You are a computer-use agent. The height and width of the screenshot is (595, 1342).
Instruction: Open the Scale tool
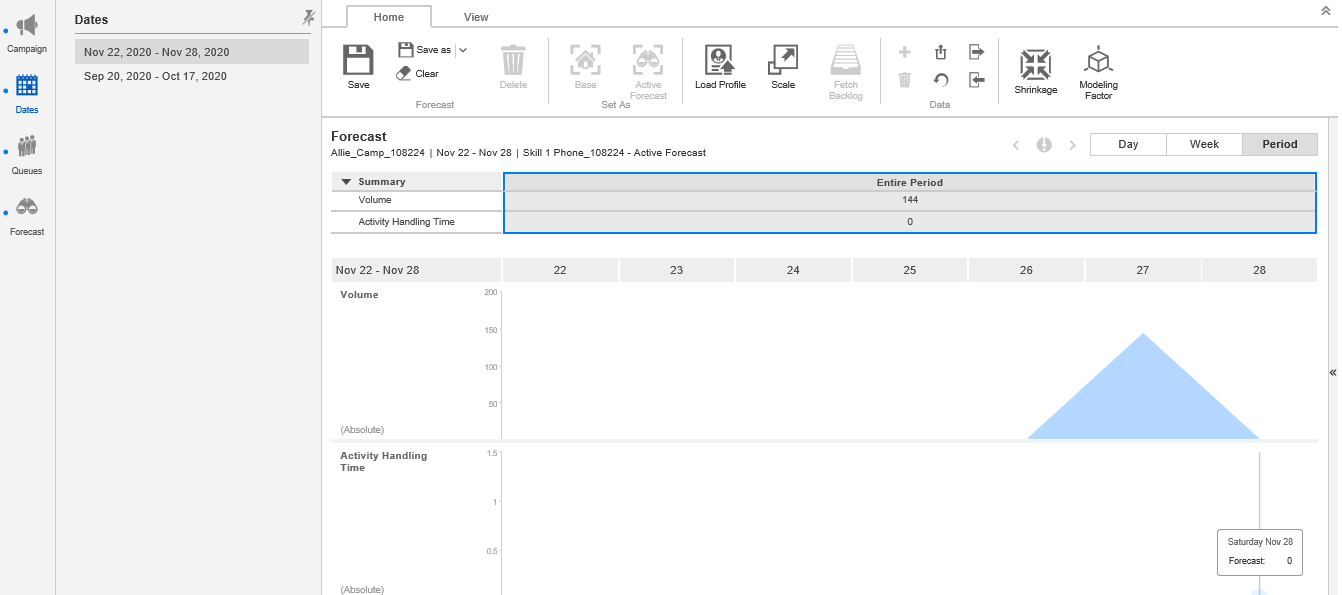click(783, 67)
